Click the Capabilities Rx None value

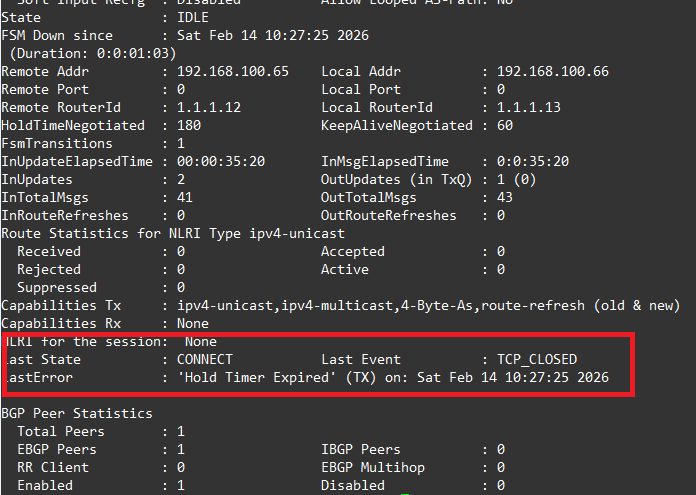[x=194, y=324]
